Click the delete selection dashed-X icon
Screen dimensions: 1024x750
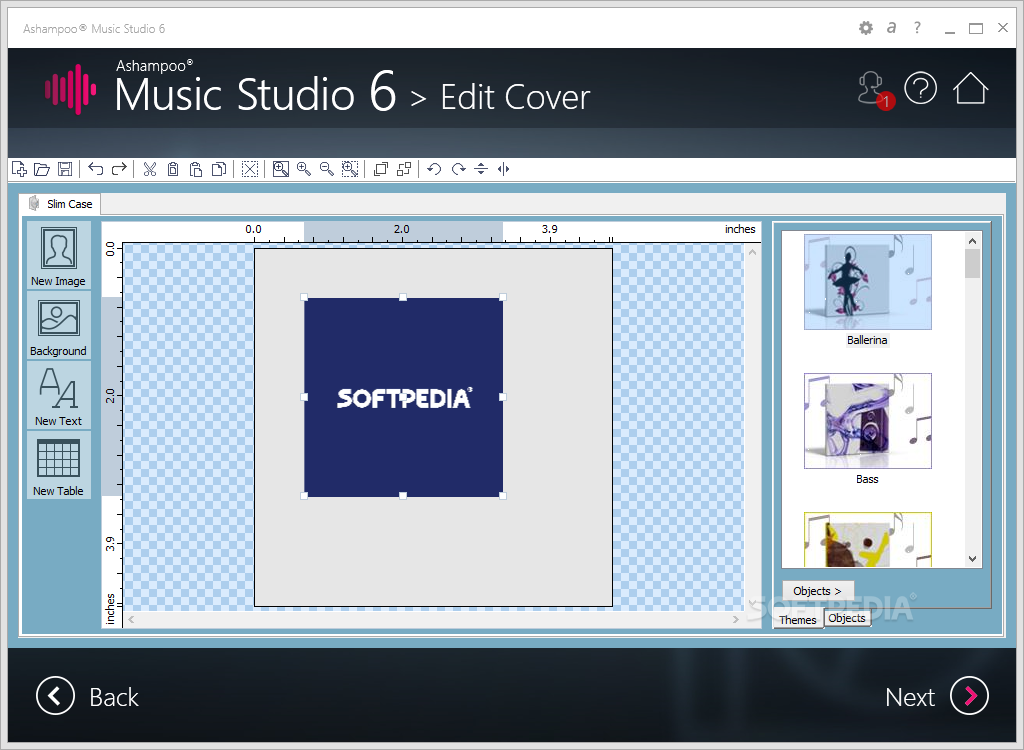249,169
